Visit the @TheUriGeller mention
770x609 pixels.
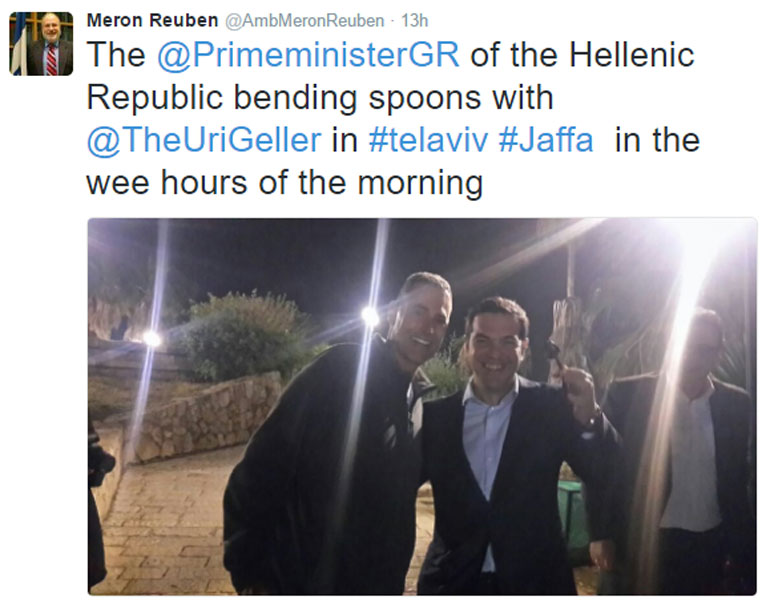click(x=204, y=140)
